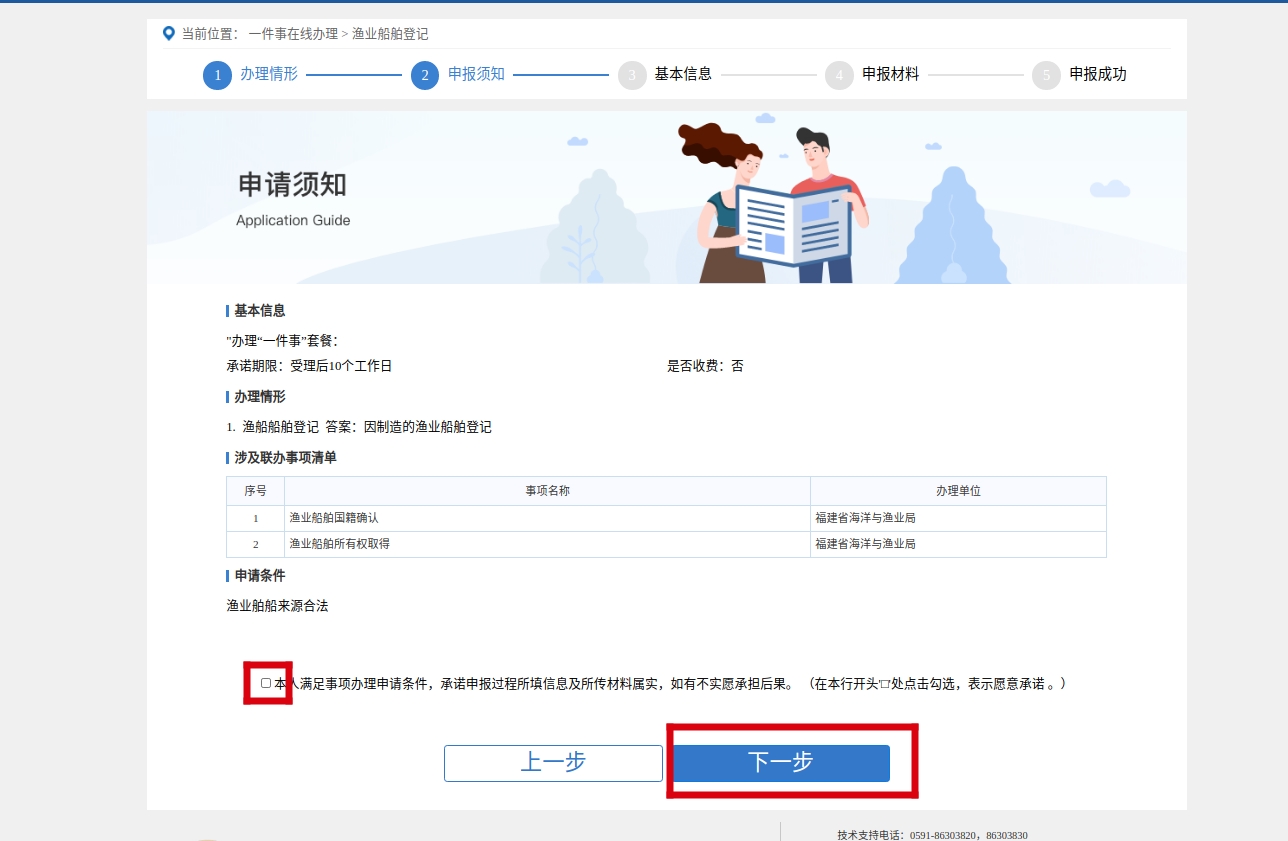Click the 办理单位 column header
The height and width of the screenshot is (841, 1288).
point(958,491)
